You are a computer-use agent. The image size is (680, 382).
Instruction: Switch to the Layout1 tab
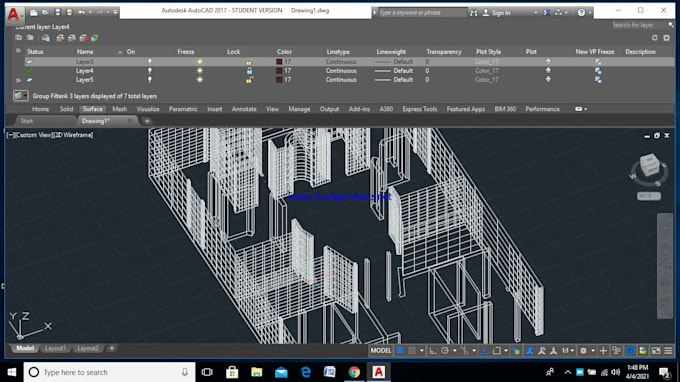pyautogui.click(x=56, y=348)
